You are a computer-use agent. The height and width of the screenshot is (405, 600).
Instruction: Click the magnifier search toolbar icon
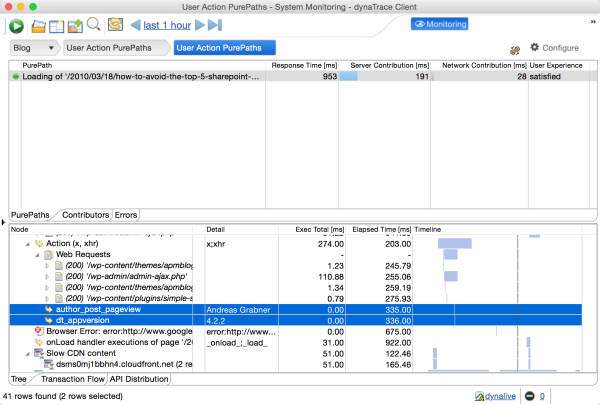pyautogui.click(x=93, y=24)
